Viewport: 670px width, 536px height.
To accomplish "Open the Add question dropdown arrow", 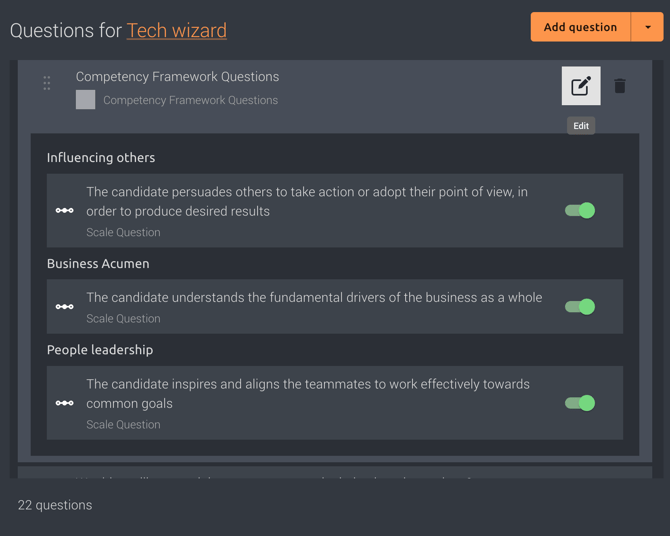I will click(647, 27).
